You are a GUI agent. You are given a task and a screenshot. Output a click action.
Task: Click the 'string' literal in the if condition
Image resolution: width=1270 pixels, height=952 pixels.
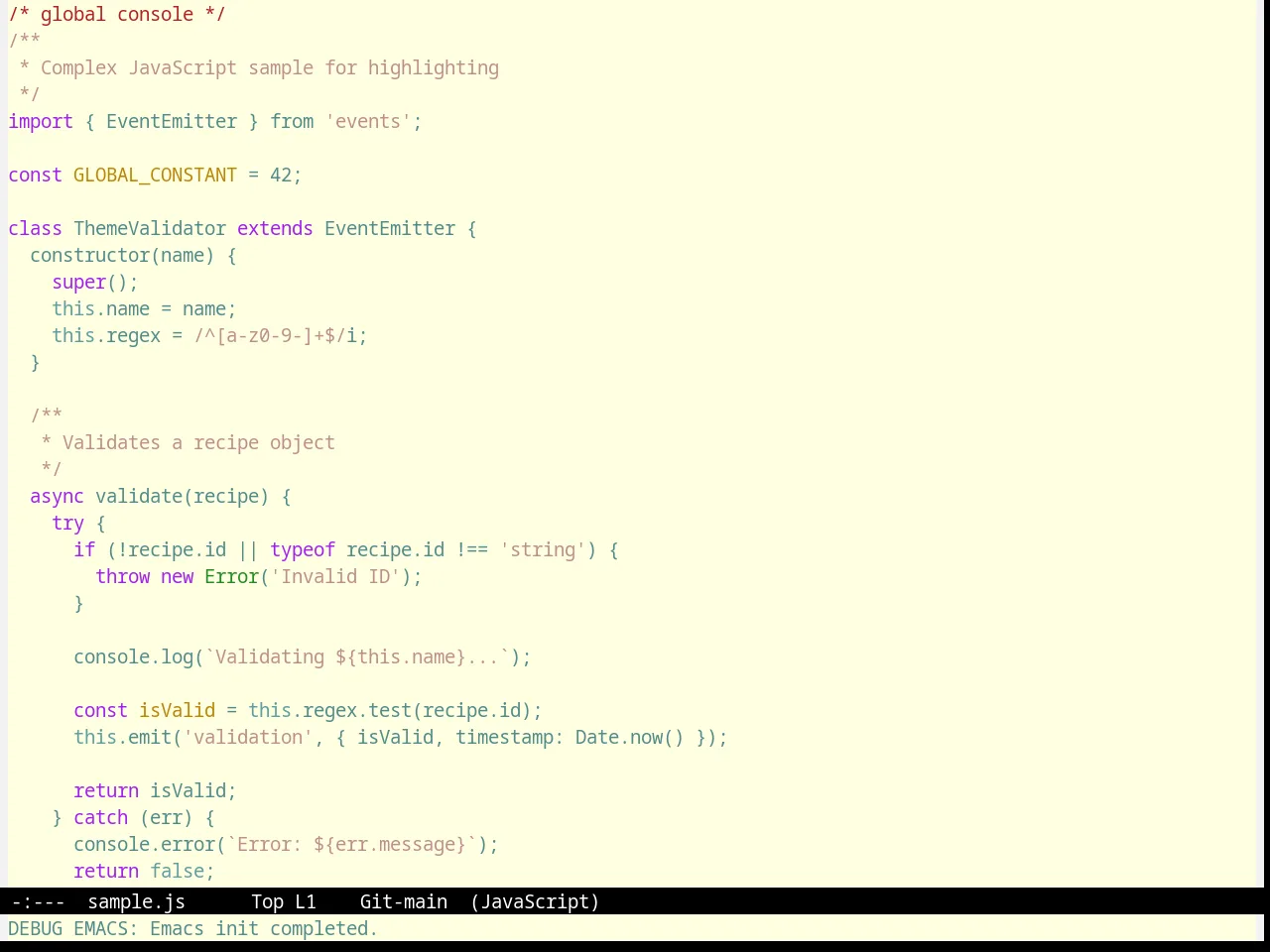point(543,549)
